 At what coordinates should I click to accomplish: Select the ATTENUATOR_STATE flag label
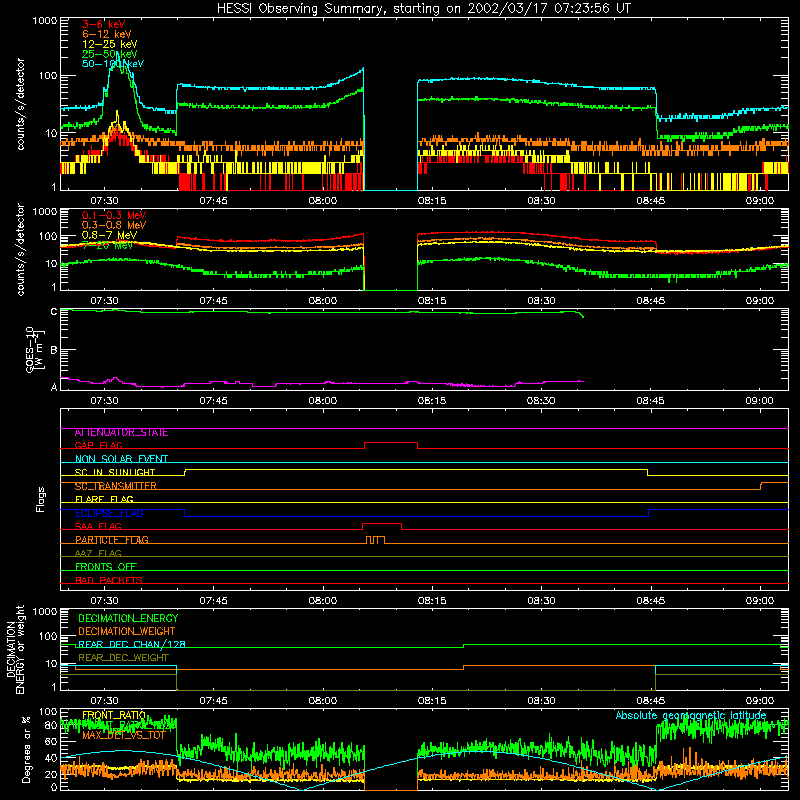121,433
